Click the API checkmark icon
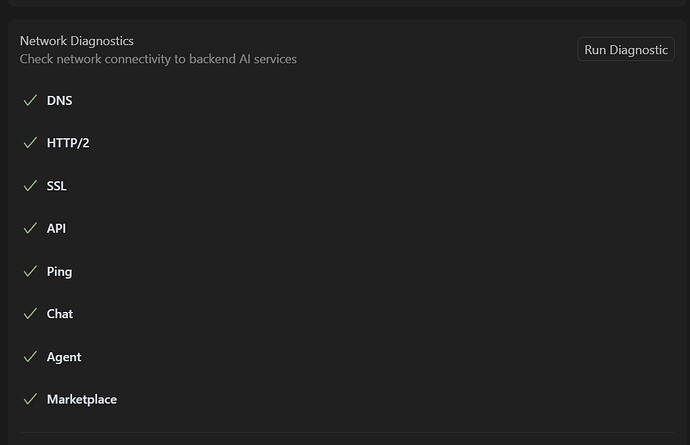Image resolution: width=690 pixels, height=445 pixels. tap(30, 228)
